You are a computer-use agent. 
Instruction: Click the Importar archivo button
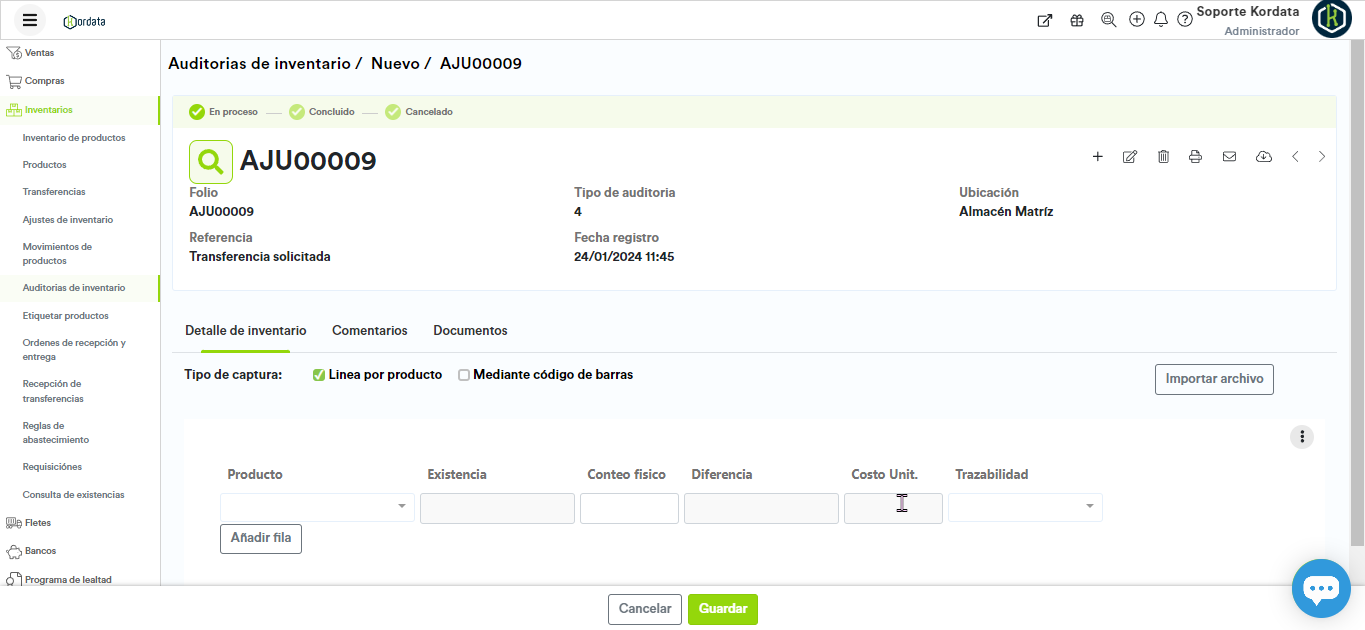(x=1214, y=380)
